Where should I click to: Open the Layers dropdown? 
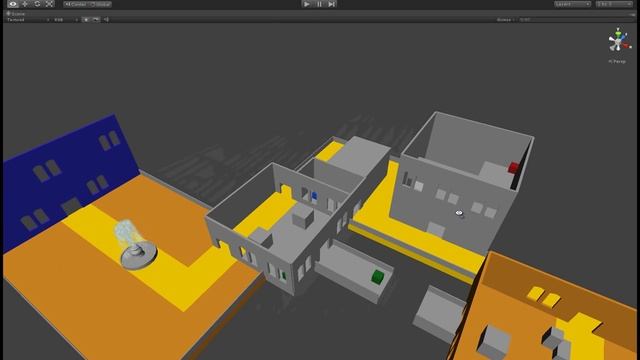(572, 4)
